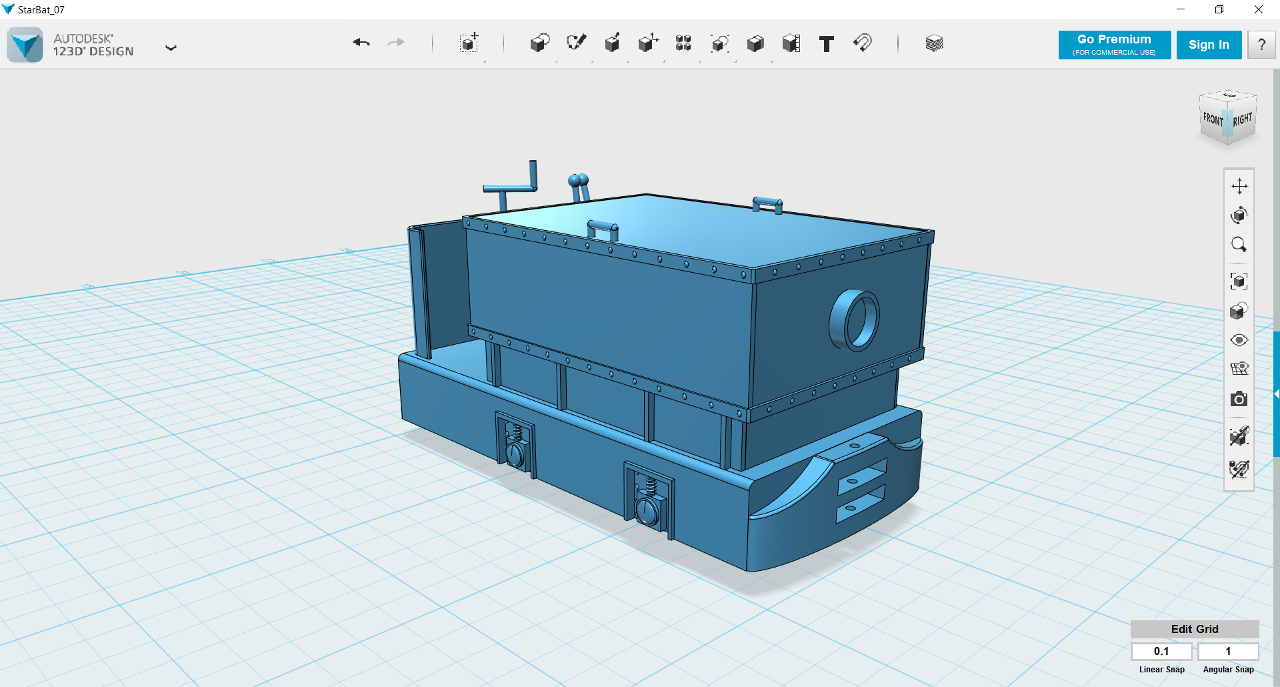Click the FRONT face of the view cube
This screenshot has height=687, width=1280.
[x=1214, y=119]
